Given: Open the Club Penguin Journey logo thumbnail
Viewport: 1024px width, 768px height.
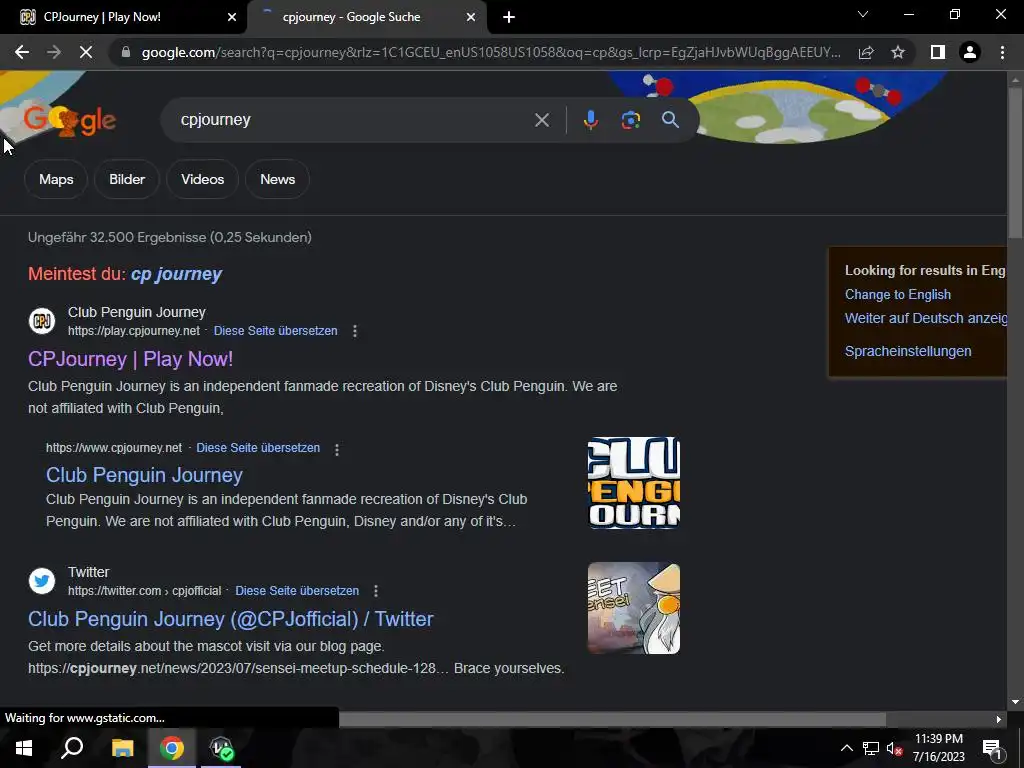Looking at the screenshot, I should tap(633, 483).
